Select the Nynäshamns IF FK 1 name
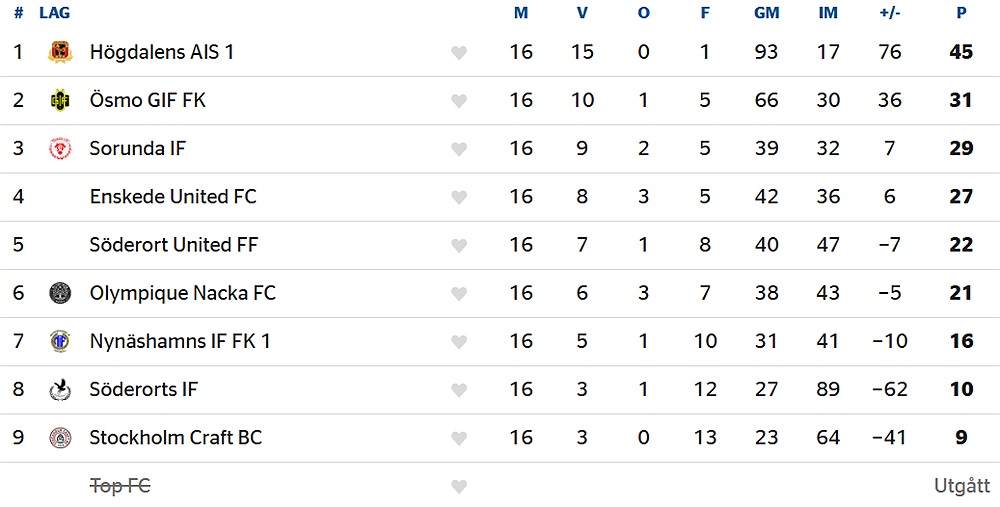The height and width of the screenshot is (507, 1000). point(179,341)
